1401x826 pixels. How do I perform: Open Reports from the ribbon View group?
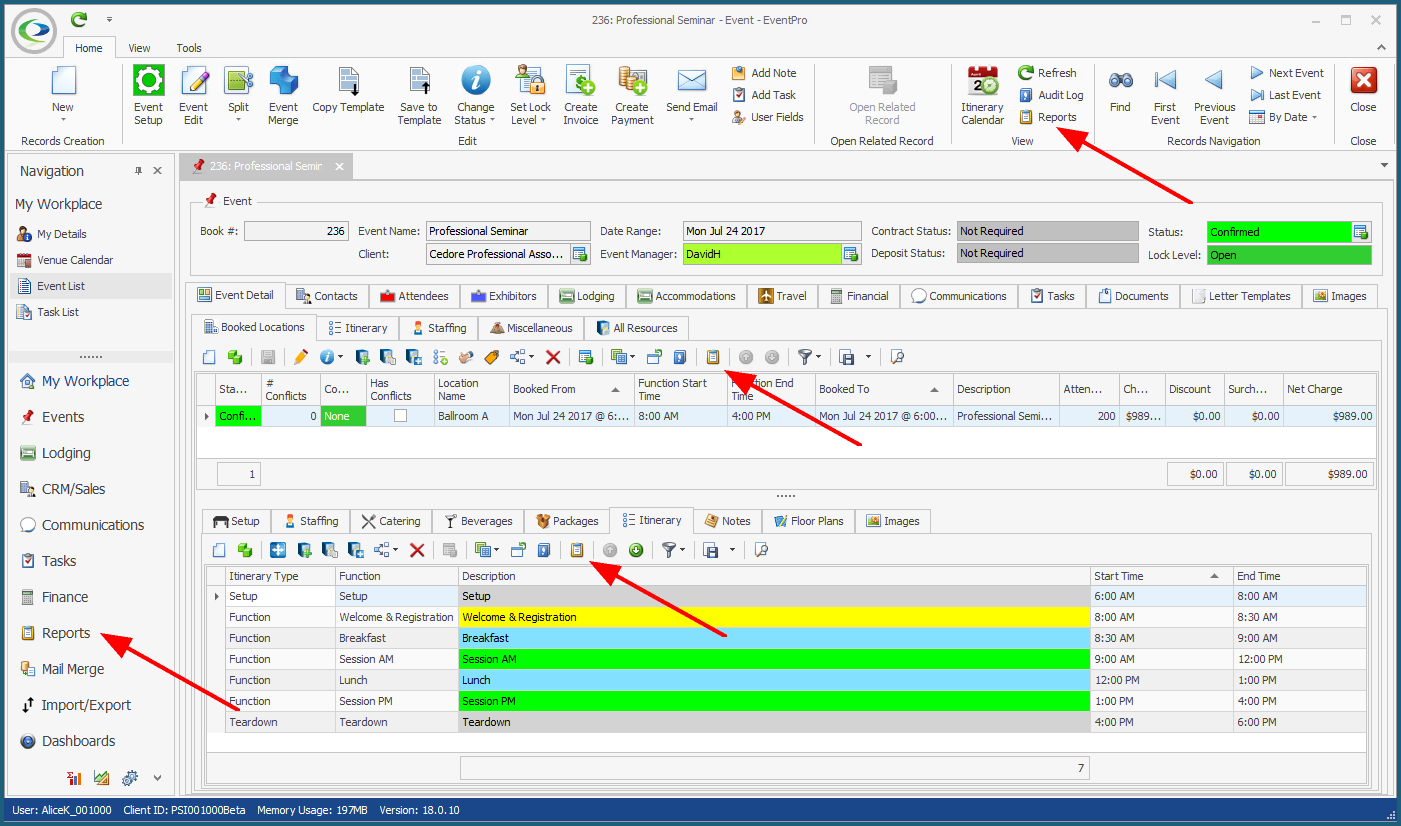(1047, 117)
